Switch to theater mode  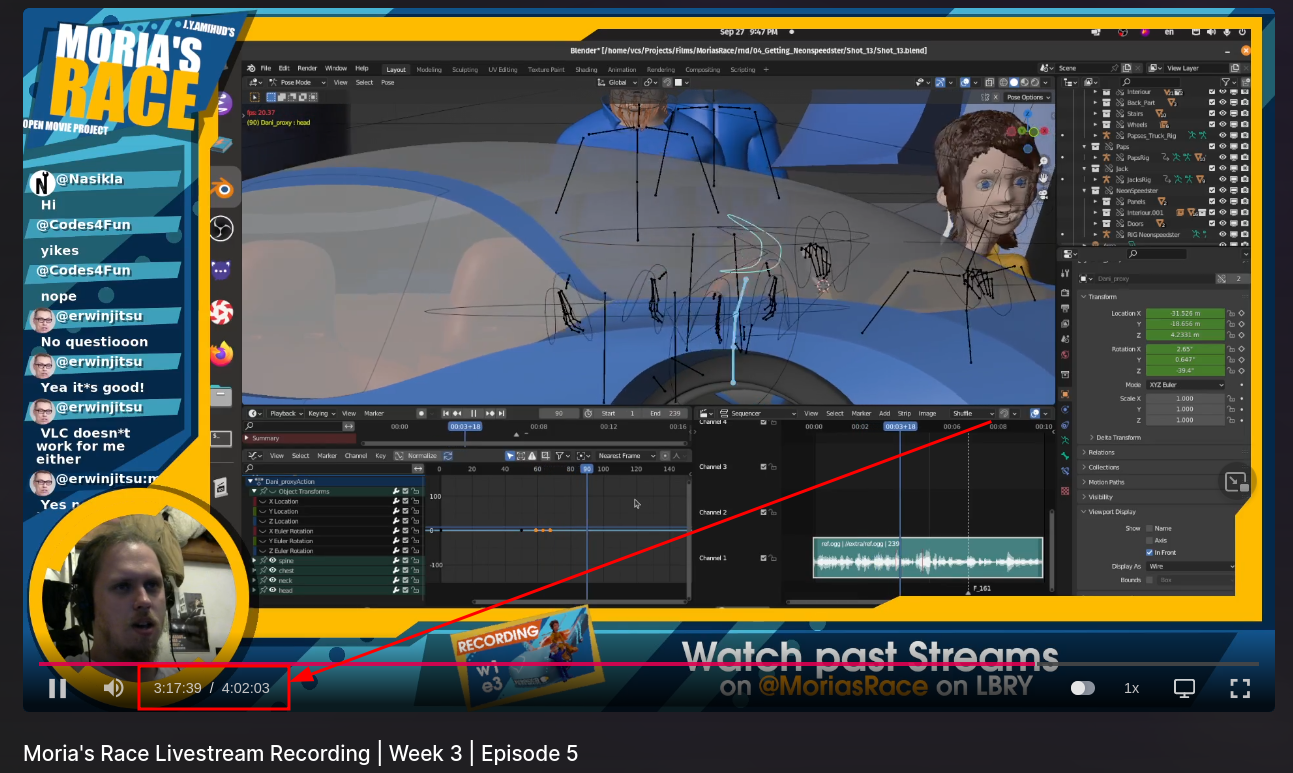1184,688
